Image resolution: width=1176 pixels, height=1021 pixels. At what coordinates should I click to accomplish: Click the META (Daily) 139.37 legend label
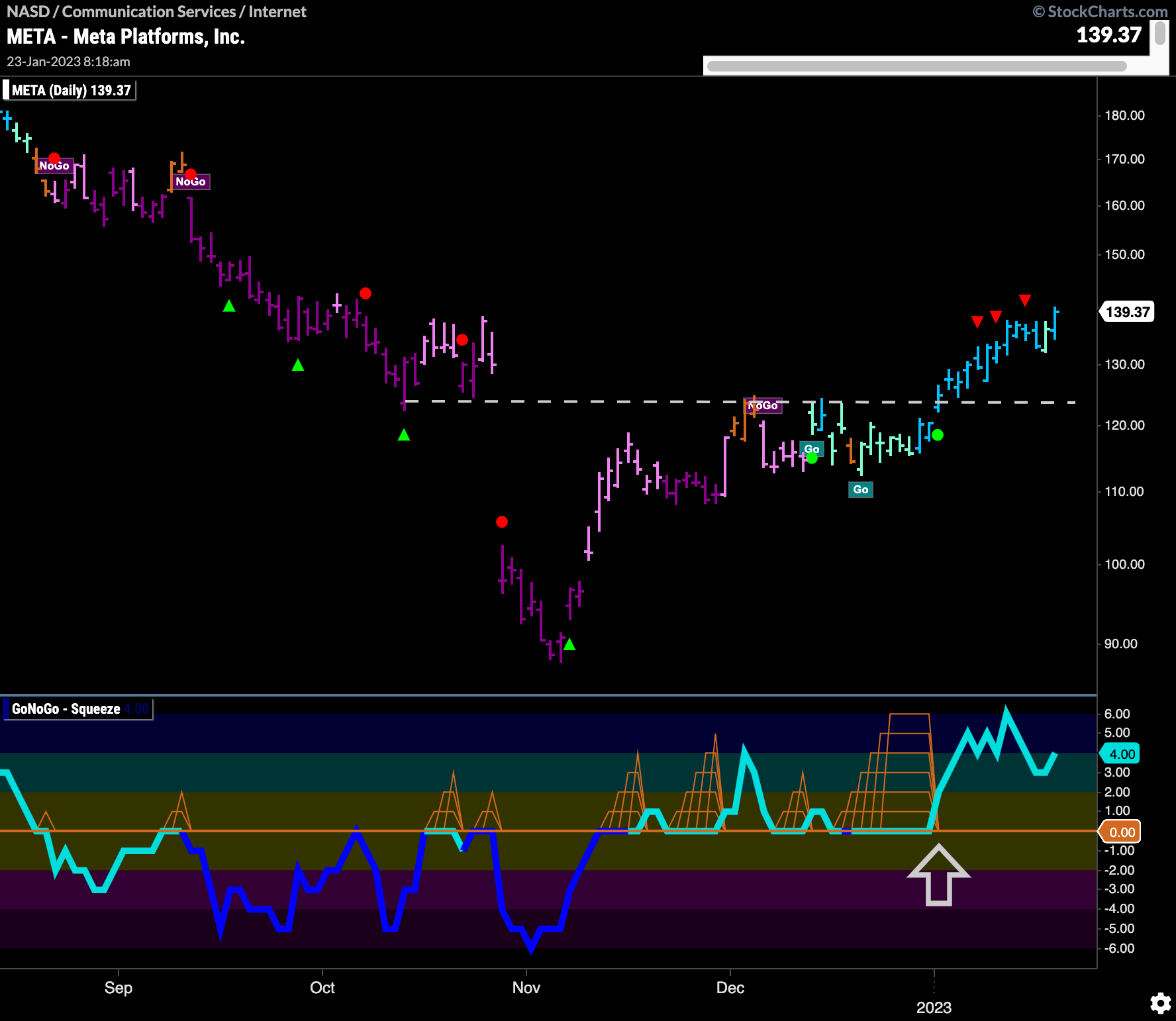(70, 90)
